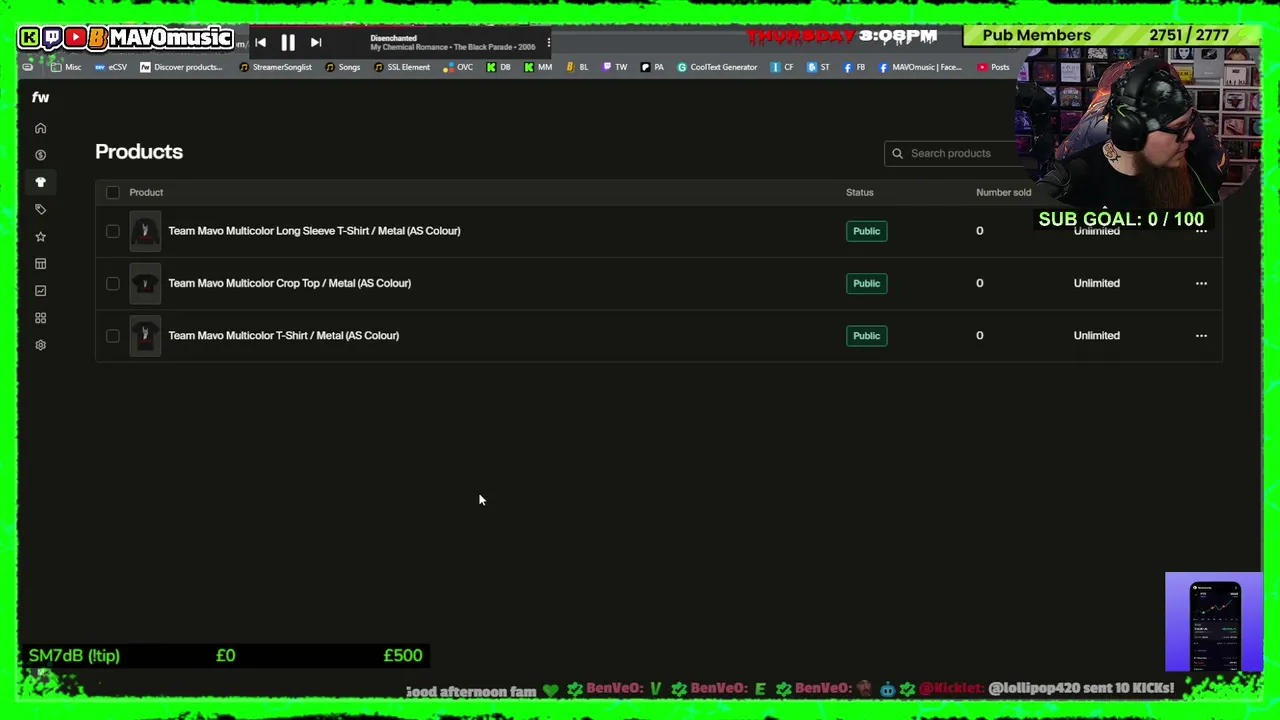Pause the music player

point(288,42)
